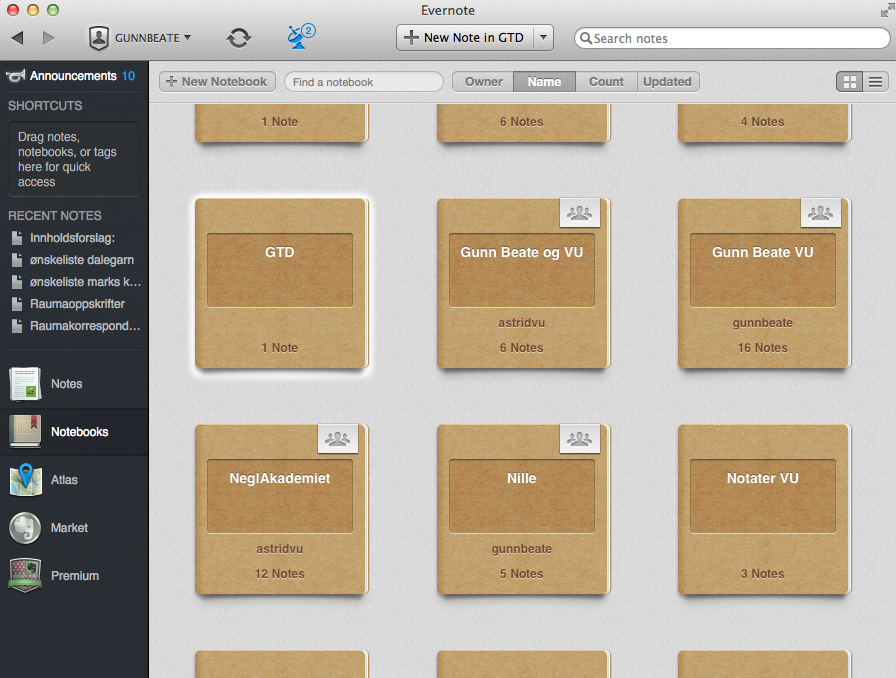The width and height of the screenshot is (896, 678).
Task: Expand the New Note dropdown arrow
Action: 543,38
